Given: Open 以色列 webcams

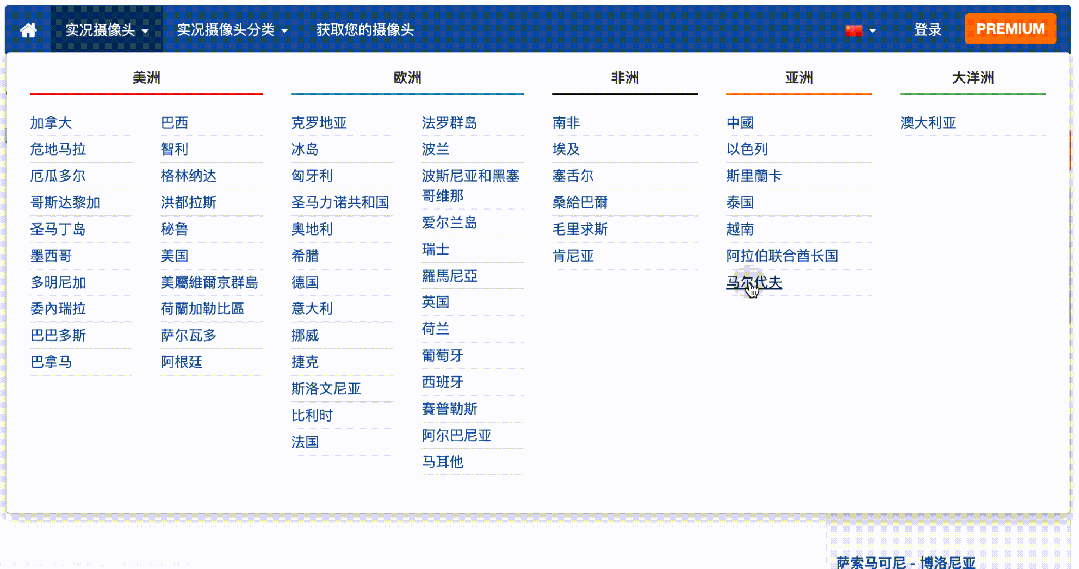Looking at the screenshot, I should click(747, 149).
